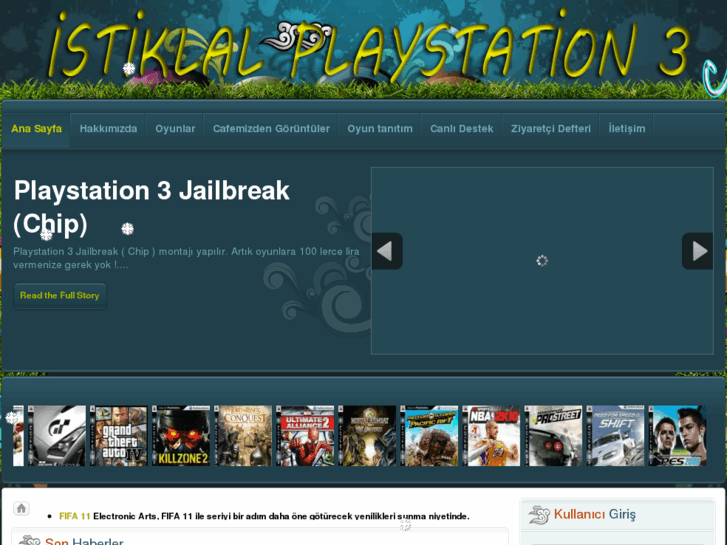
Task: Open the Killzone 2 game cover
Action: [181, 436]
